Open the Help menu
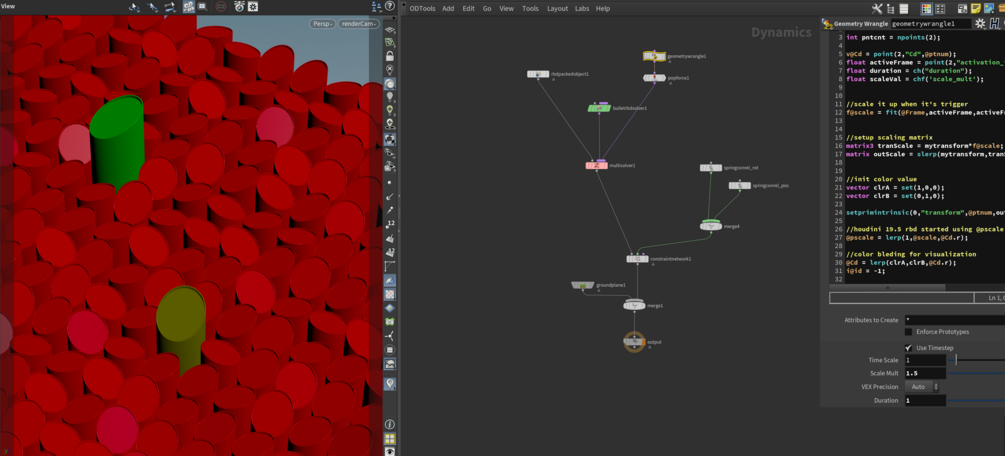1005x456 pixels. tap(602, 9)
